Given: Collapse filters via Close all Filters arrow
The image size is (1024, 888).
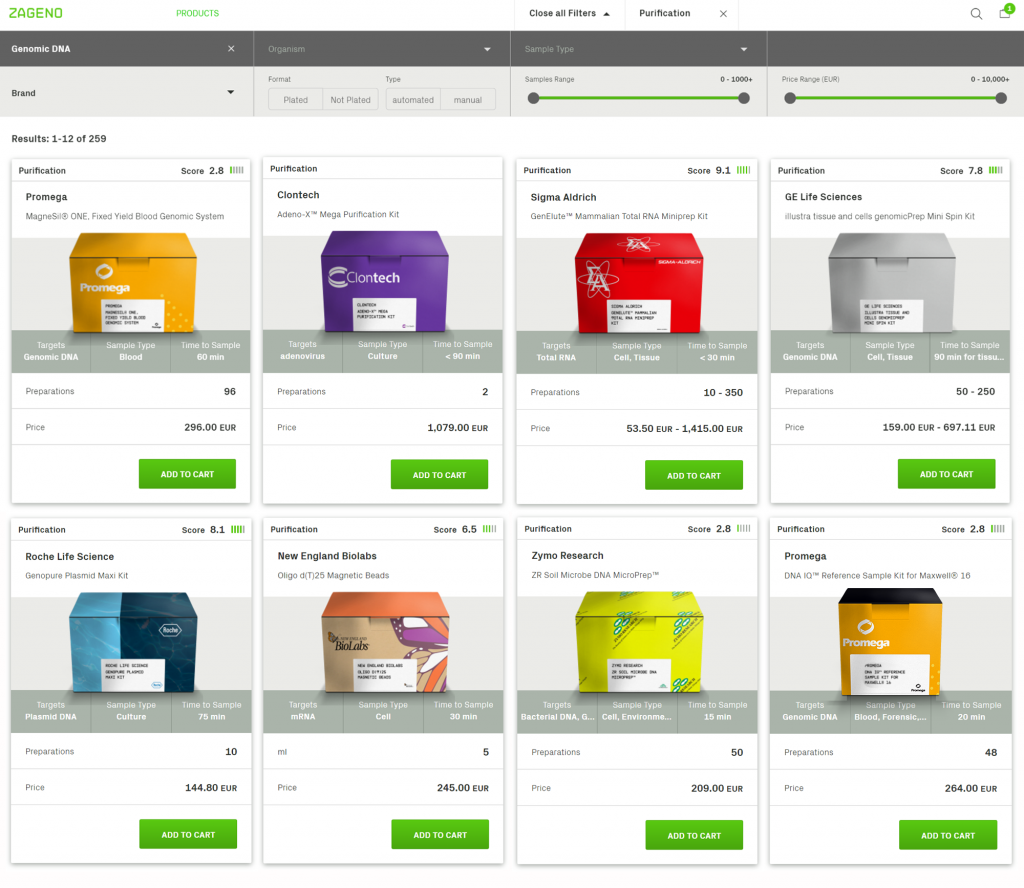Looking at the screenshot, I should (606, 14).
